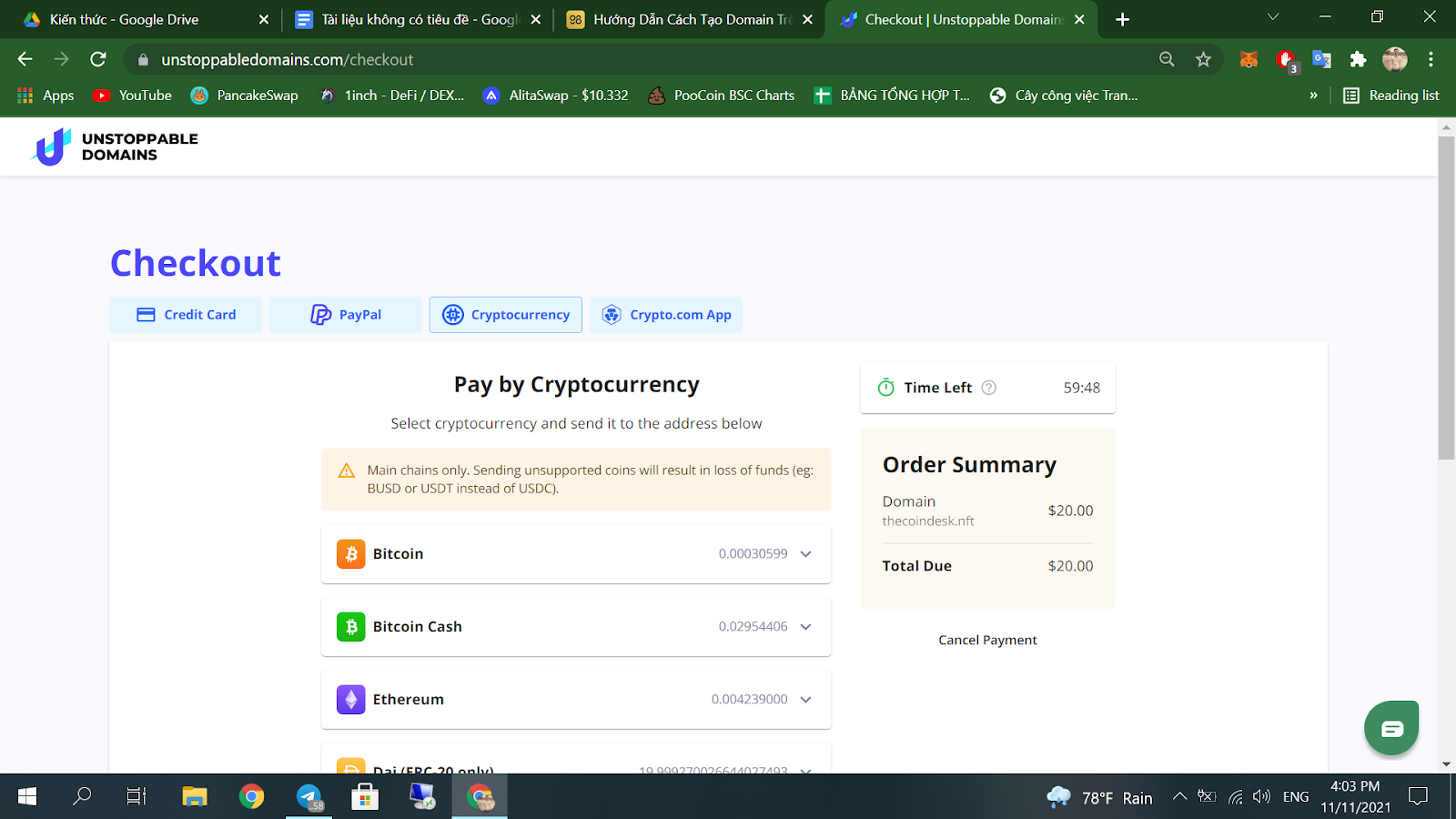This screenshot has width=1456, height=819.
Task: Close the Kiến thức Google Drive tab
Action: click(x=264, y=19)
